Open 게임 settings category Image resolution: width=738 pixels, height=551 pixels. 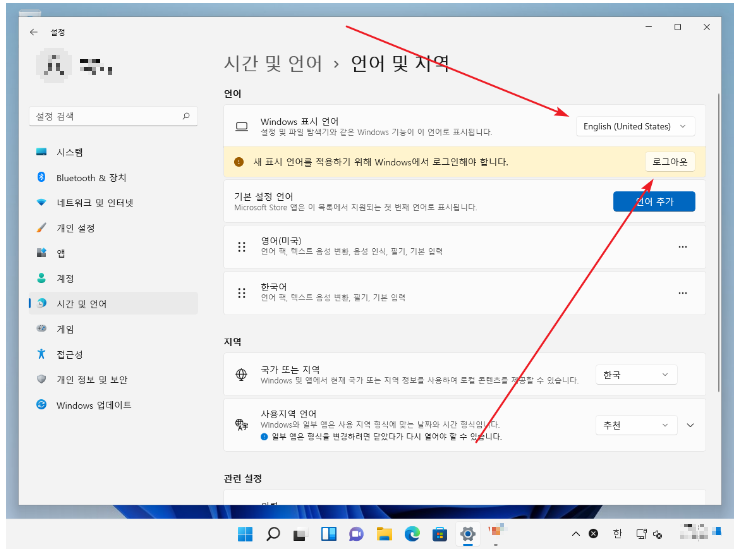coord(113,329)
